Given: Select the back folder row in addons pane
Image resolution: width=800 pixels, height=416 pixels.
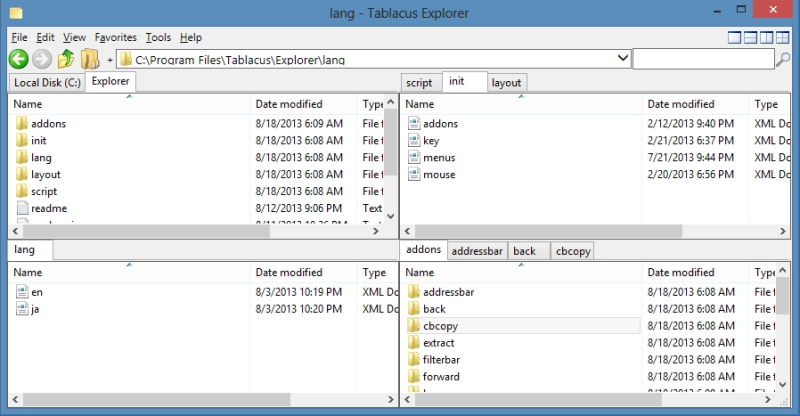Looking at the screenshot, I should 523,308.
